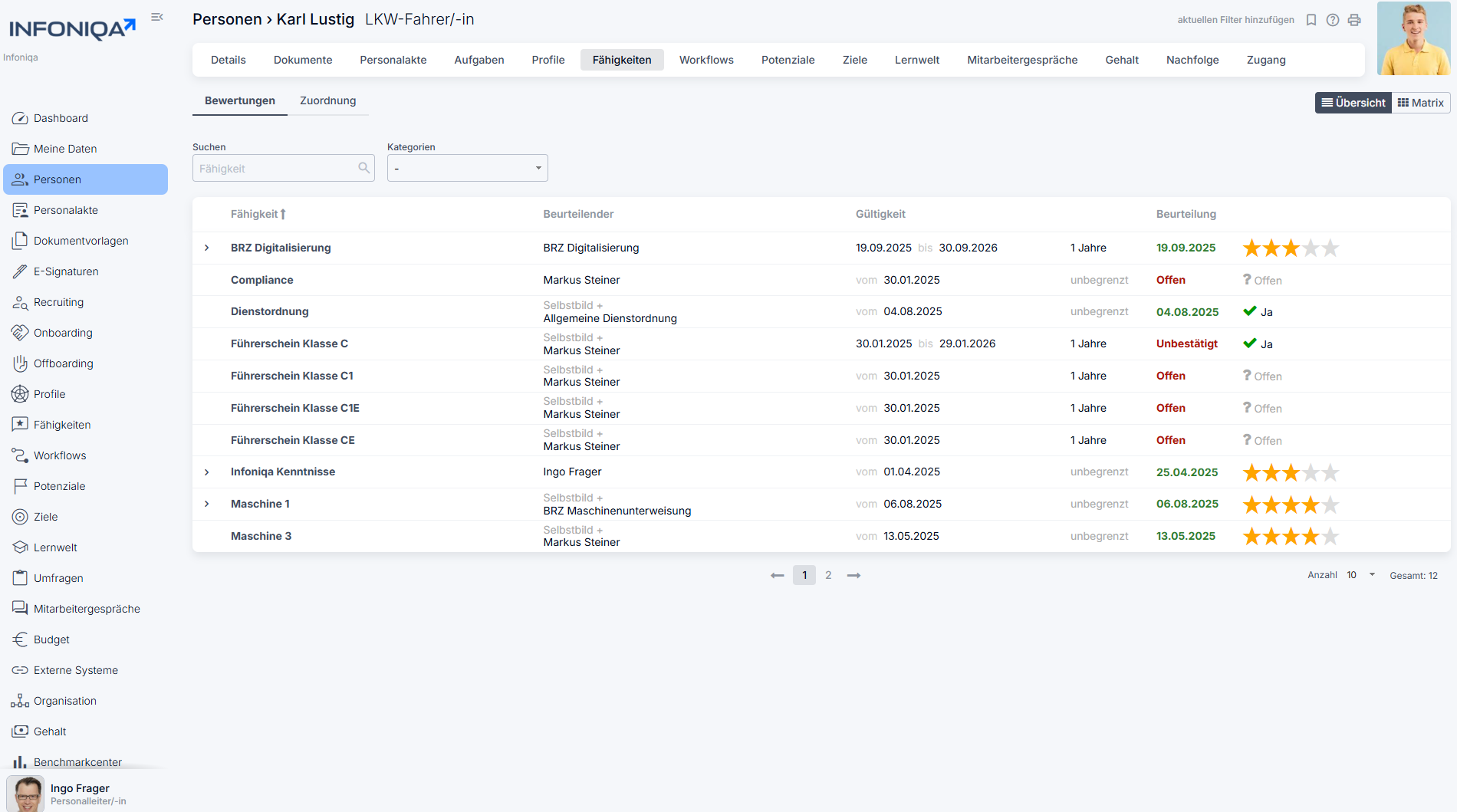Switch to Matrix view
This screenshot has height=812, width=1457.
tap(1421, 103)
